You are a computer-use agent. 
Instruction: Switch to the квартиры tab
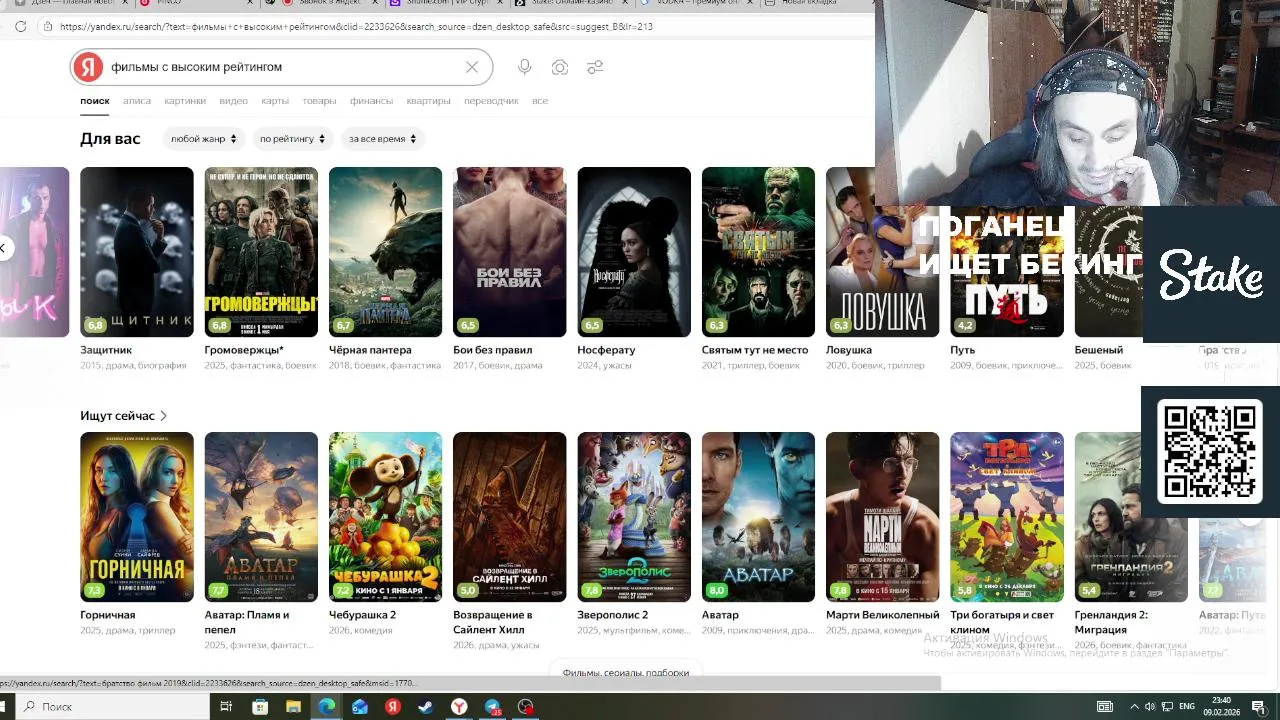click(x=428, y=101)
